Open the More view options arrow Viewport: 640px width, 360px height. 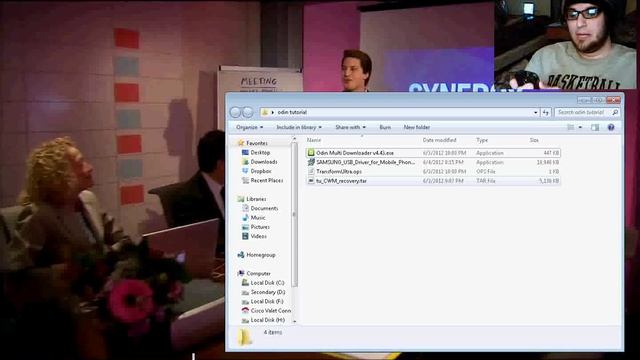(x=580, y=127)
